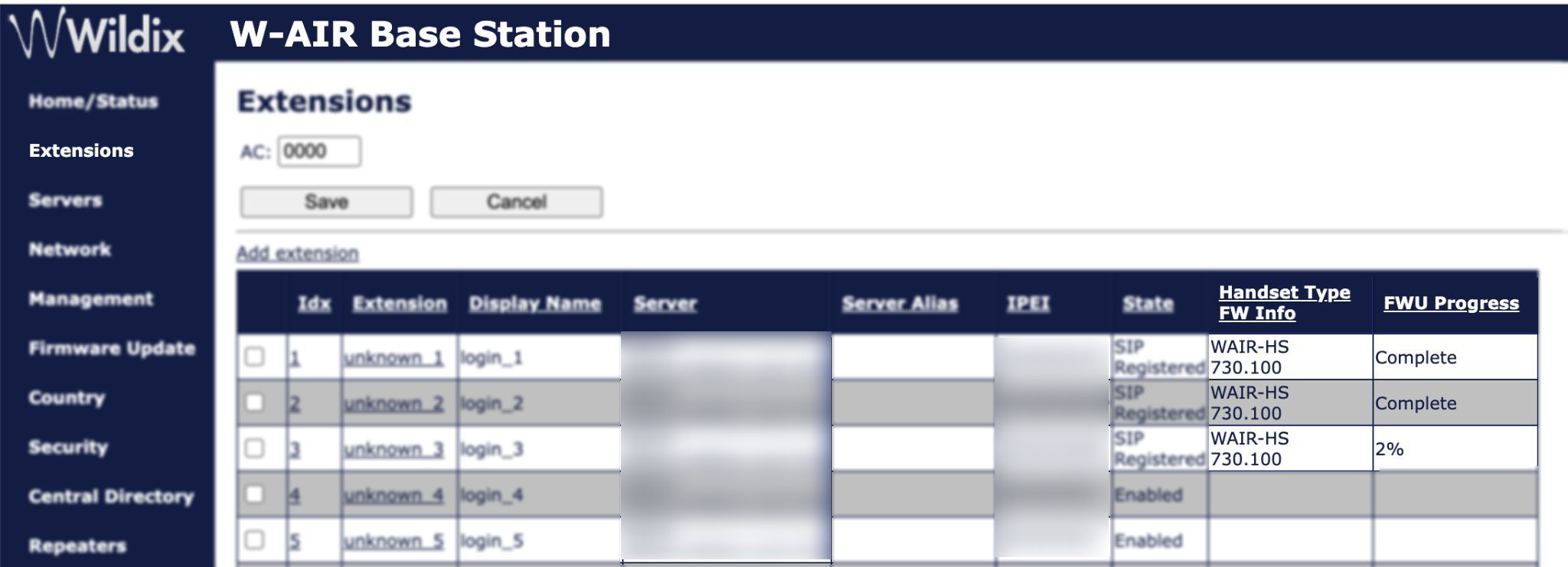
Task: Open the Security settings page
Action: pyautogui.click(x=68, y=448)
